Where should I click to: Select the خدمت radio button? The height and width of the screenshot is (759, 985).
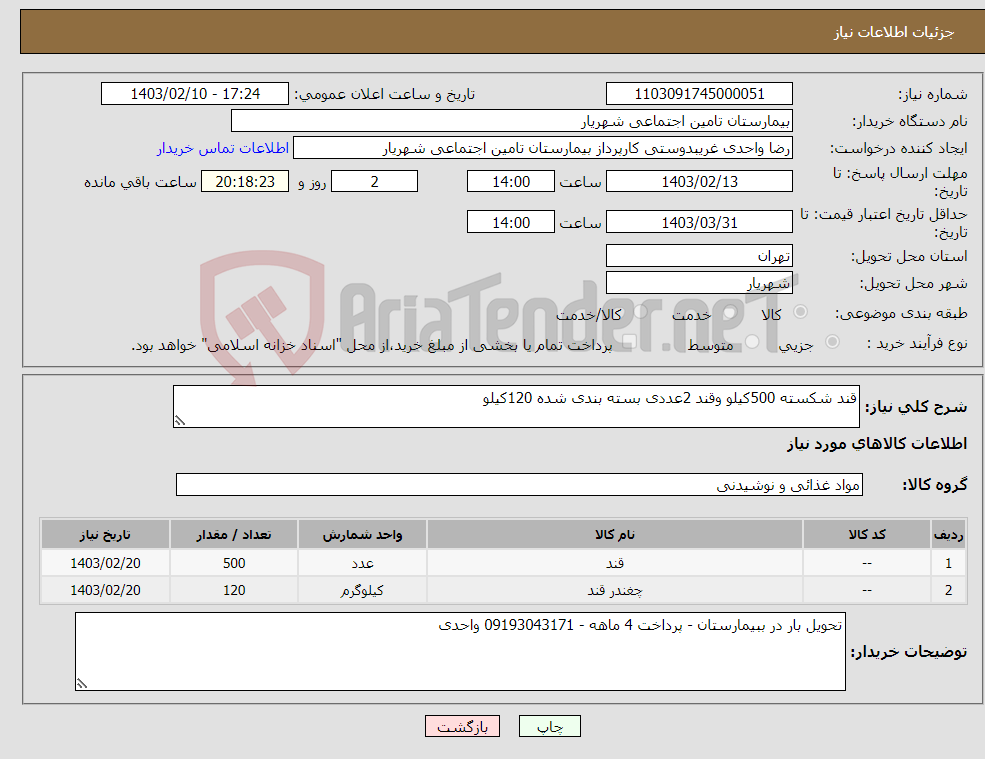729,312
